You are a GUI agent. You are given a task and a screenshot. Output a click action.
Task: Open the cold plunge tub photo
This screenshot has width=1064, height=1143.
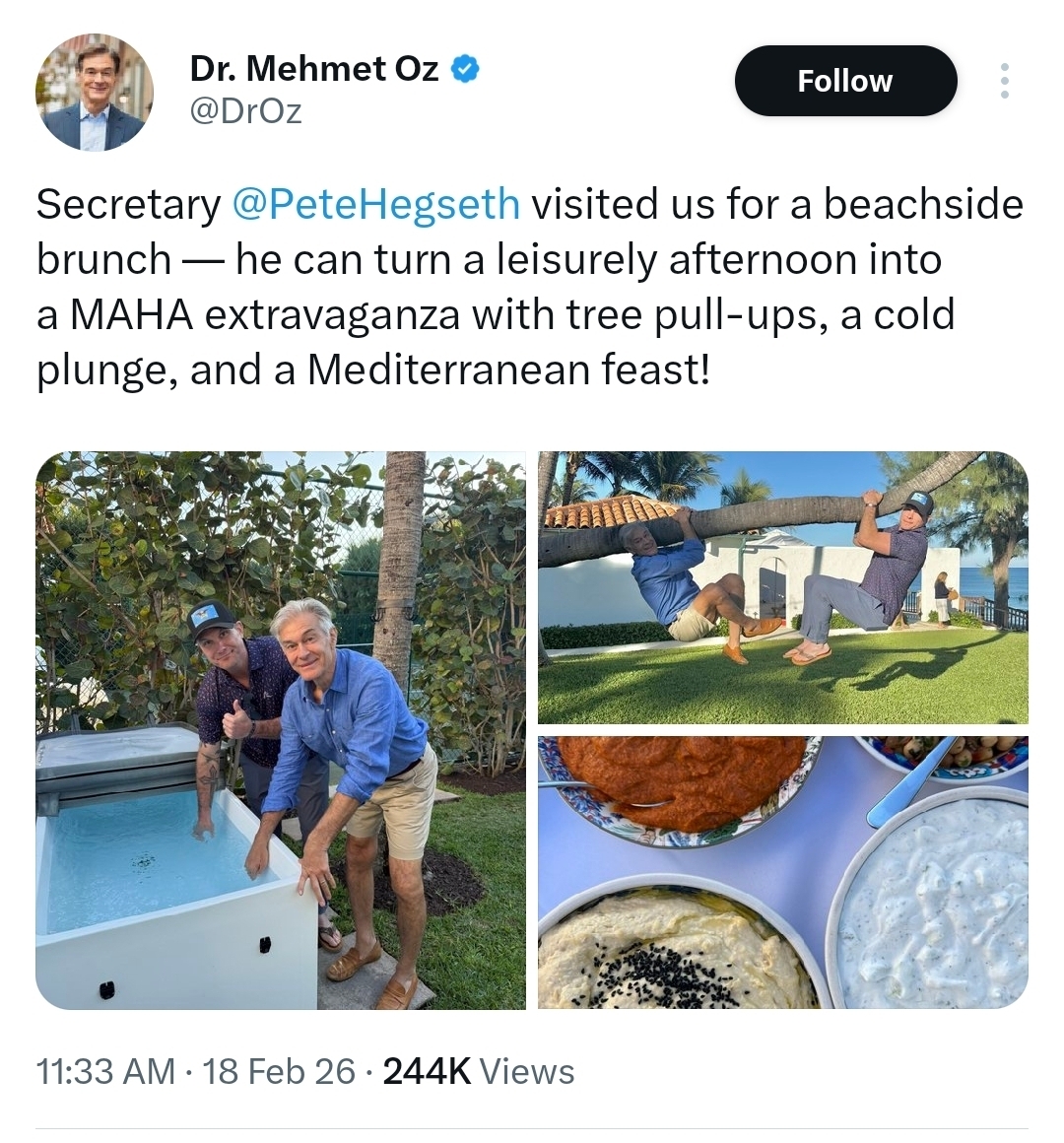coord(281,729)
